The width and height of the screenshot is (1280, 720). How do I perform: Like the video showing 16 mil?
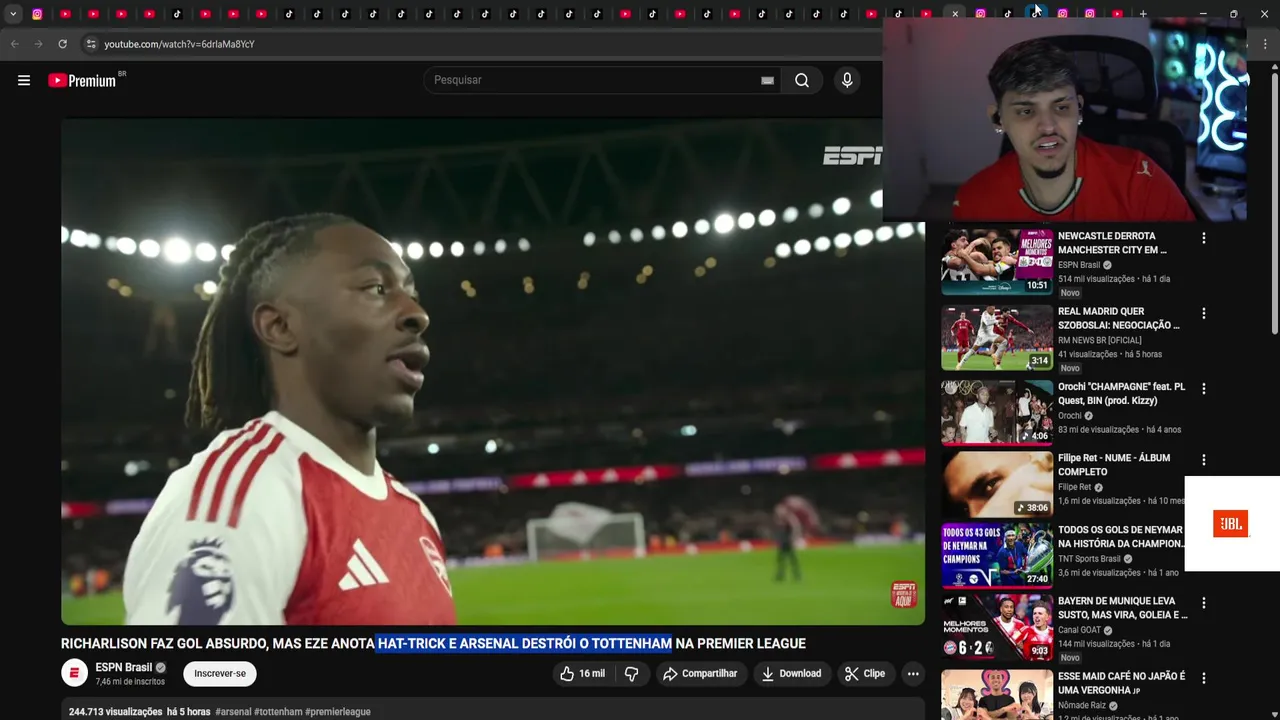pos(582,674)
